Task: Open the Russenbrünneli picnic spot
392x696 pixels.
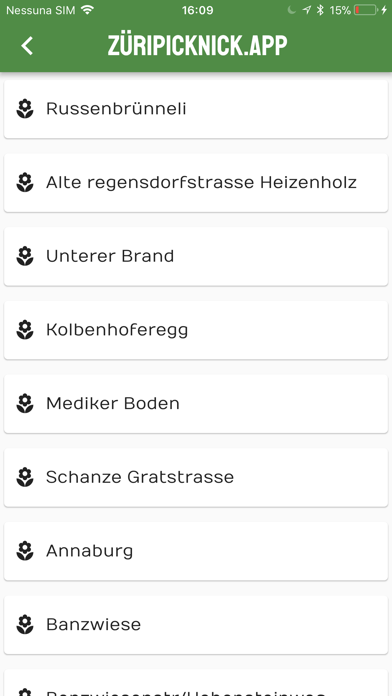Action: click(x=196, y=109)
